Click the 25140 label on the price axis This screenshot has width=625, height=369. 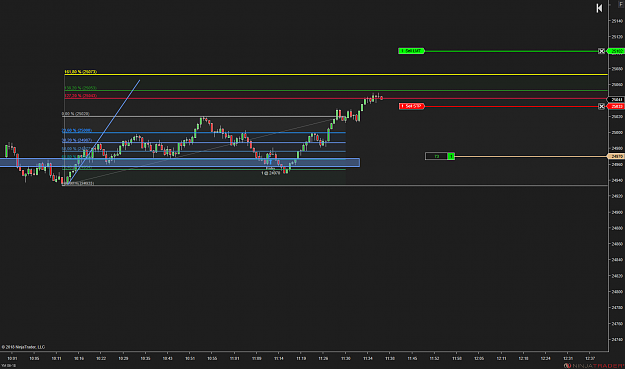[x=617, y=21]
